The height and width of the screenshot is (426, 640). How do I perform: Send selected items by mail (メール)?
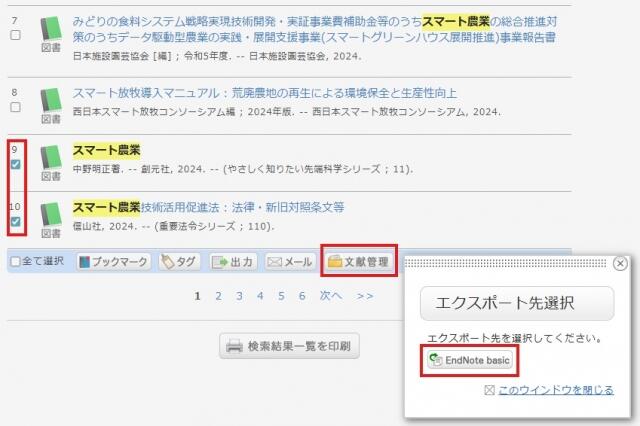pyautogui.click(x=290, y=262)
